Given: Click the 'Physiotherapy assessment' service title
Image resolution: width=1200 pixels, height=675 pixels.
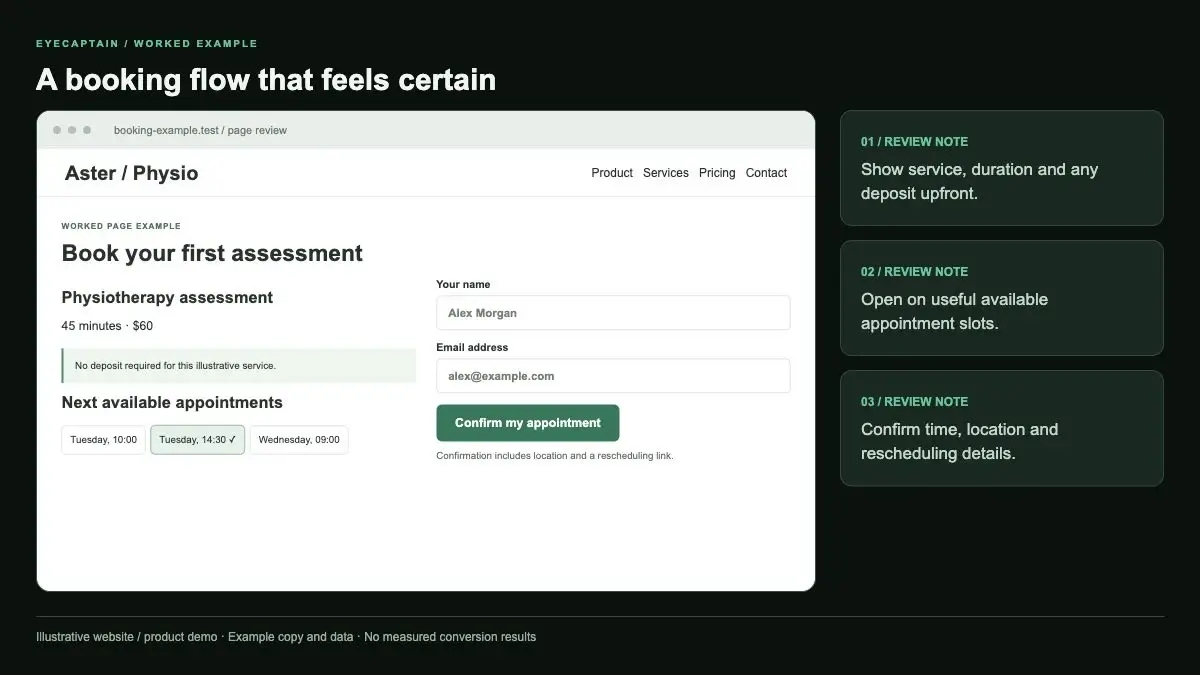Looking at the screenshot, I should 167,297.
